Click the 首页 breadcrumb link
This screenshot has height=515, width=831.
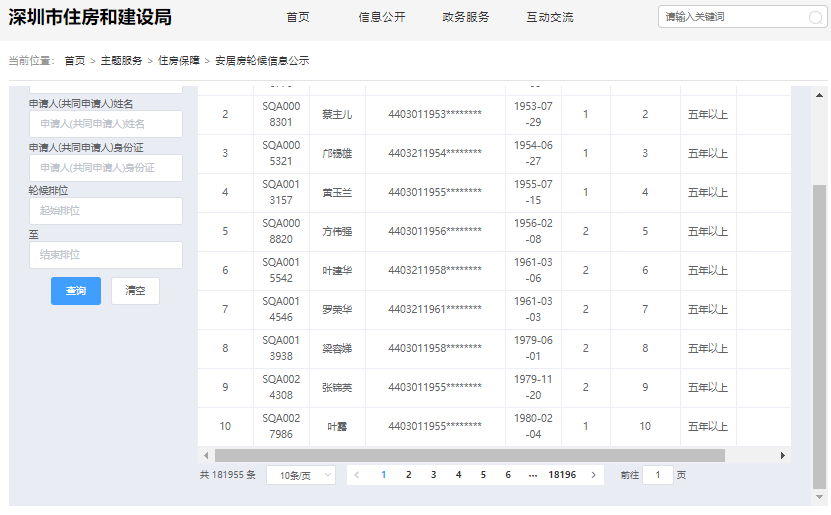point(75,60)
